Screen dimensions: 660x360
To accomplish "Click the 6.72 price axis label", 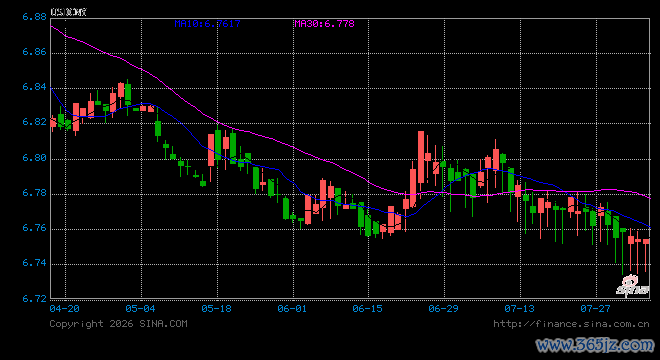I will coord(34,299).
